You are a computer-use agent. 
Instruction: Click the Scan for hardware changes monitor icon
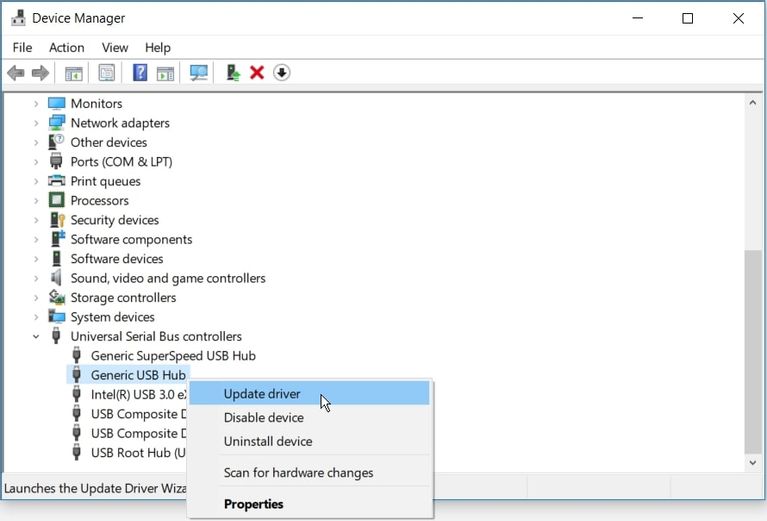[199, 73]
